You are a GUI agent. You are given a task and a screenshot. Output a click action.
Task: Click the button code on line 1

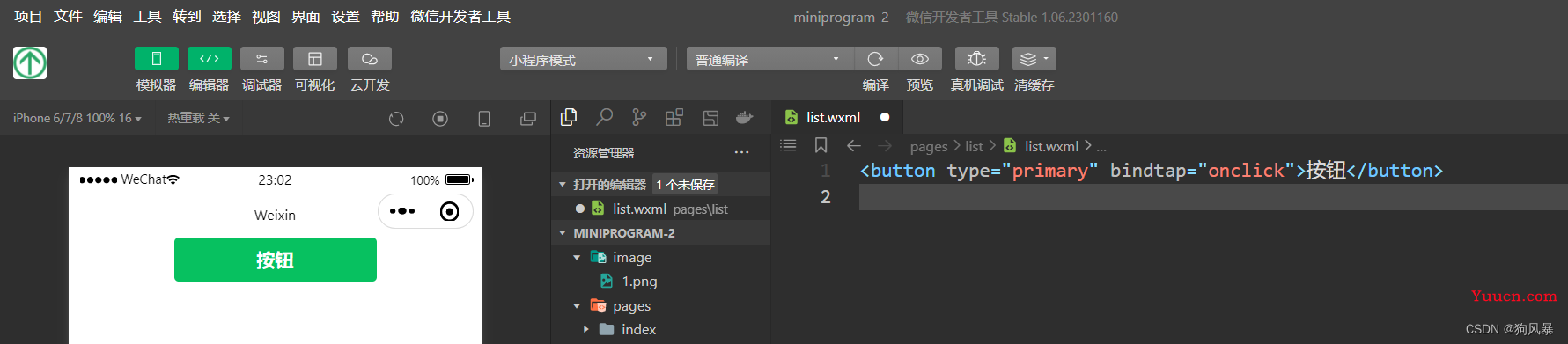coord(1151,171)
